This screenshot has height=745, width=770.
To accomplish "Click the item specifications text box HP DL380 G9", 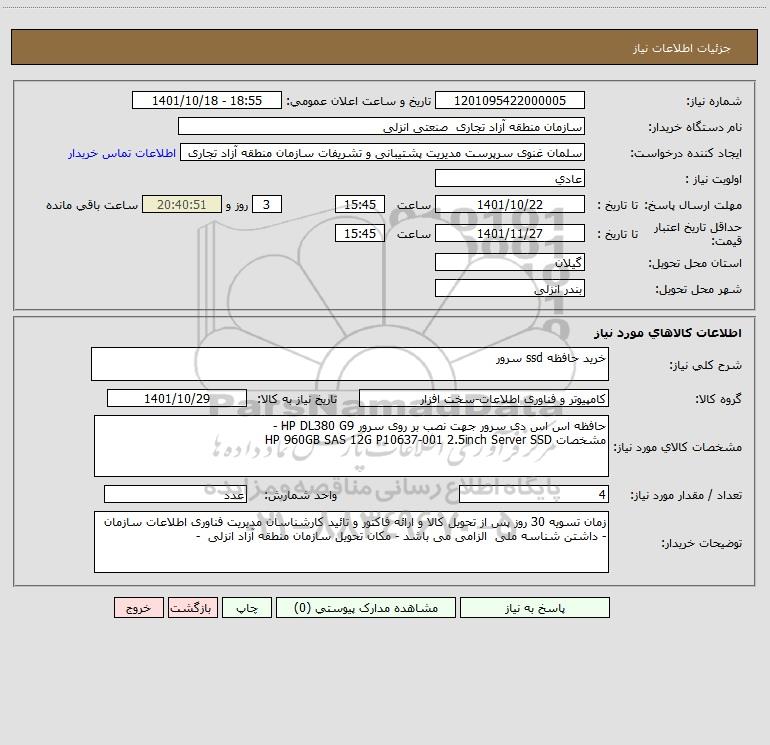I will [351, 446].
